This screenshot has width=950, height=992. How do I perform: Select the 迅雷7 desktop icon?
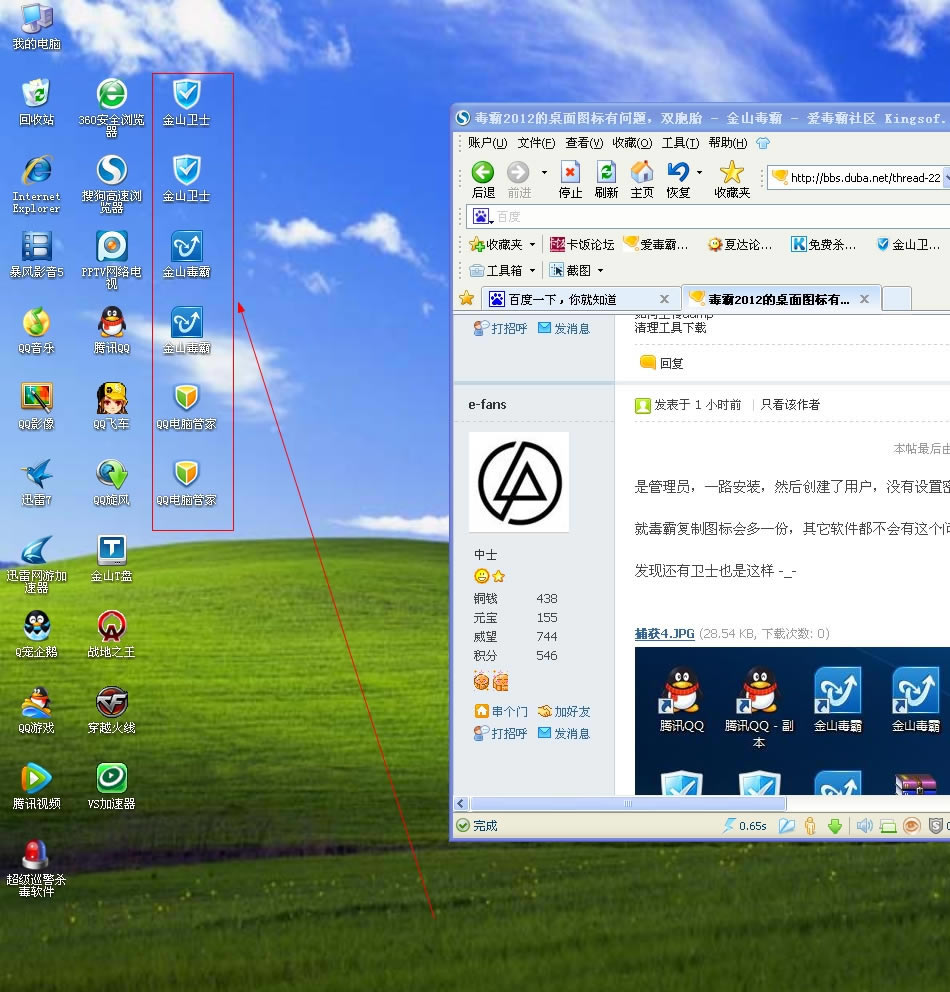37,482
